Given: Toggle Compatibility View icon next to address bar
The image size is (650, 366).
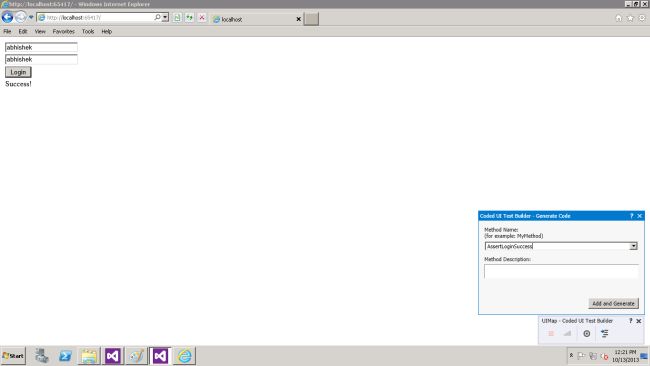Looking at the screenshot, I should click(x=177, y=18).
